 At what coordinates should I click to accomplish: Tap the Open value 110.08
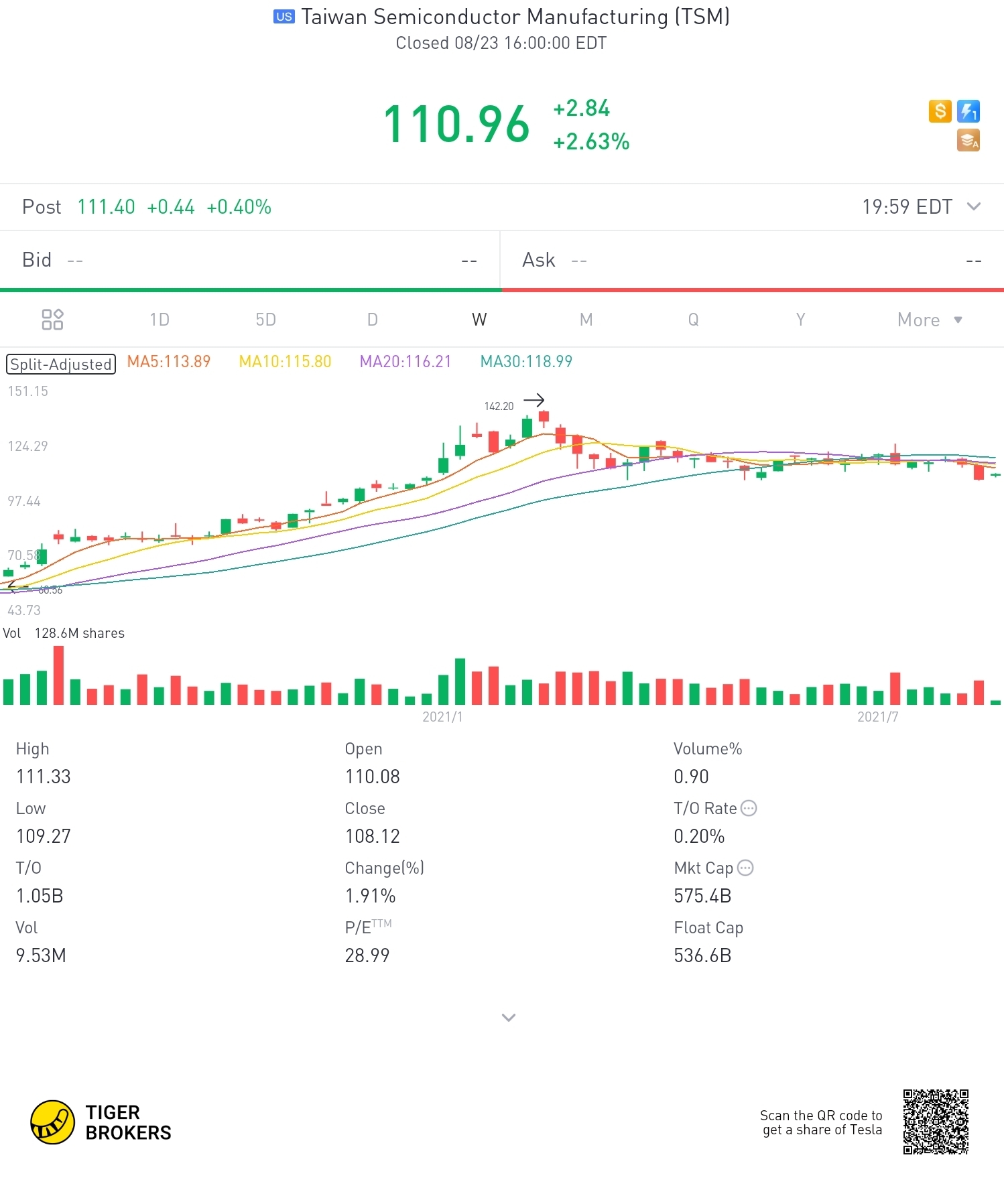pyautogui.click(x=373, y=777)
